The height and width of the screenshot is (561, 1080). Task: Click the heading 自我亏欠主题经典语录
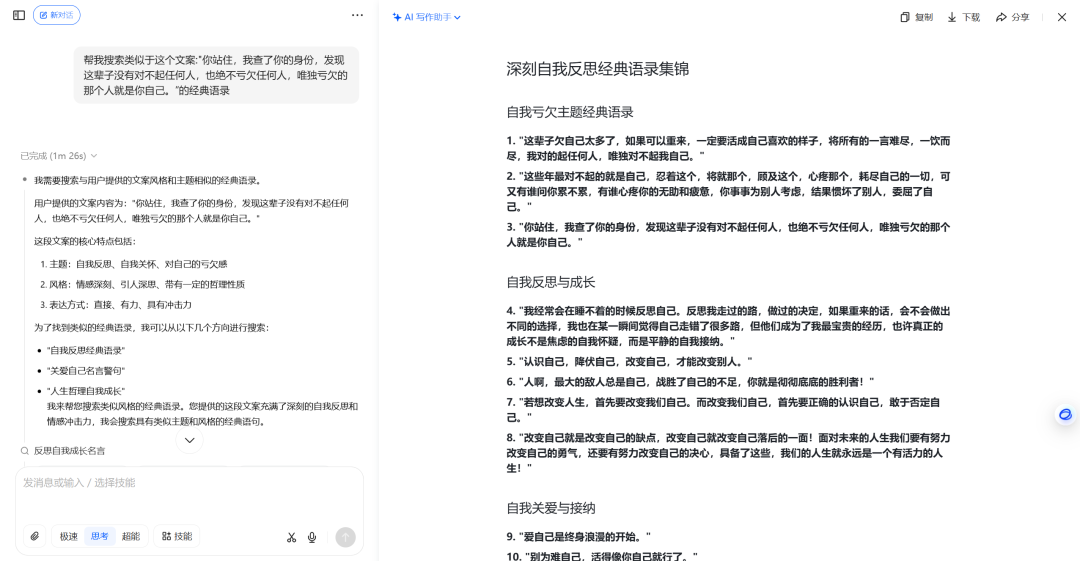(x=570, y=112)
